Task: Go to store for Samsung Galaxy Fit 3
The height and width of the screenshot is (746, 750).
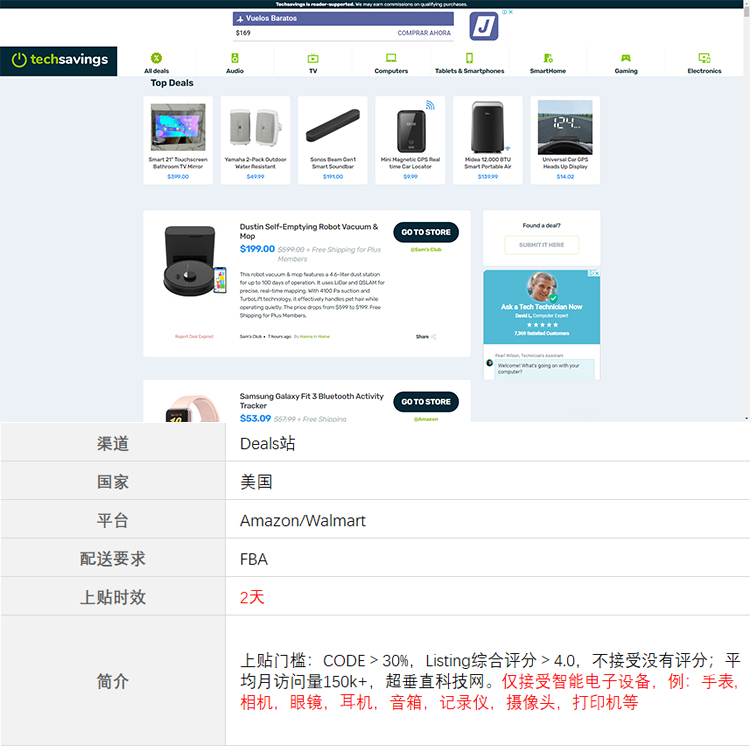Action: (x=426, y=402)
